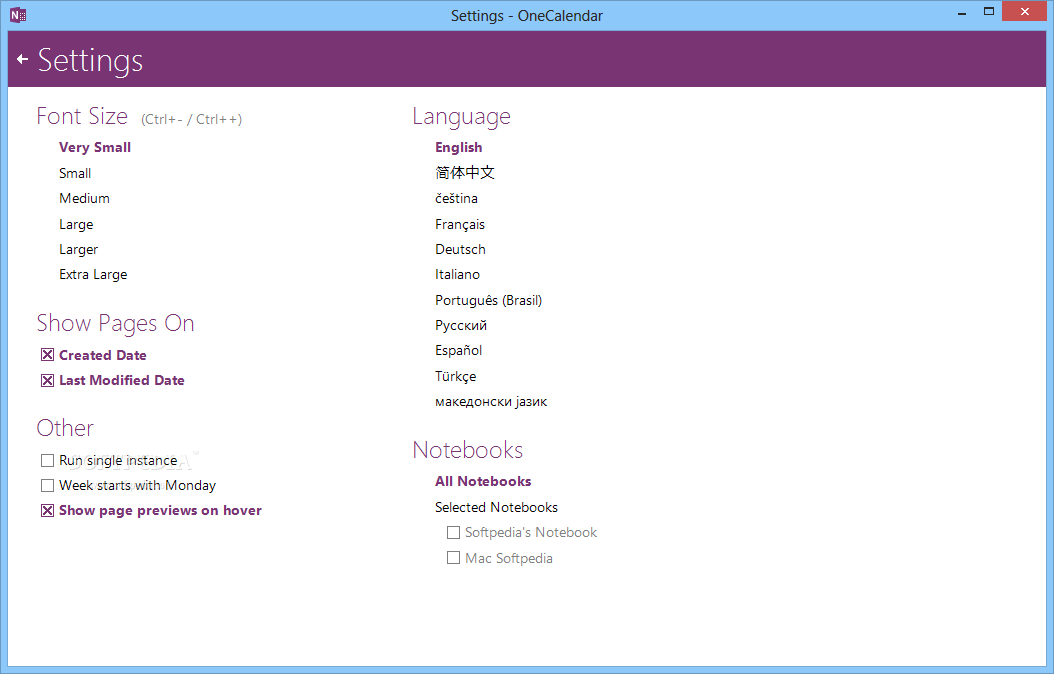Select Español language
Screen dimensions: 1054x674
458,350
